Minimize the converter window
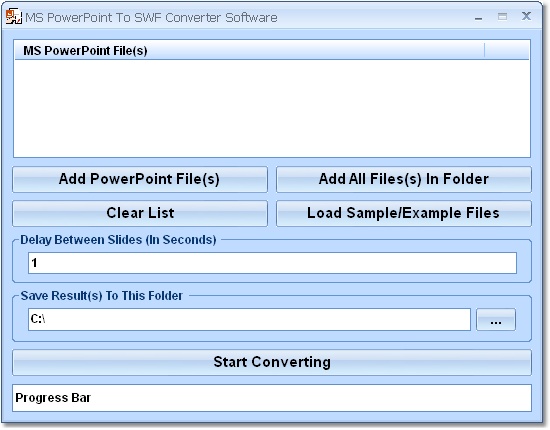The height and width of the screenshot is (430, 550). tap(478, 17)
